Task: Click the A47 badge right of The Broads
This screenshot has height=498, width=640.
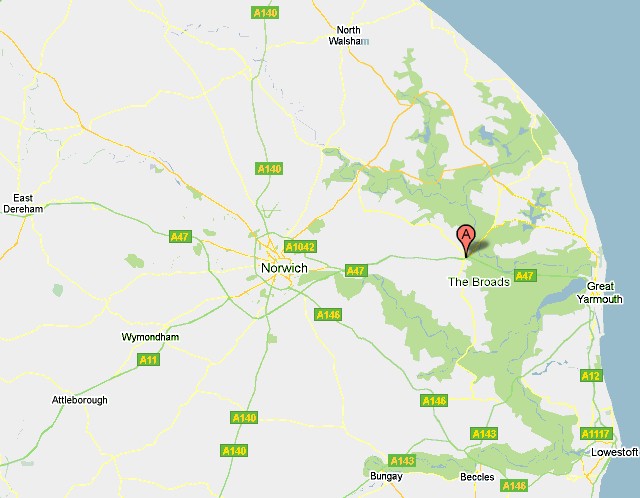Action: click(x=525, y=276)
